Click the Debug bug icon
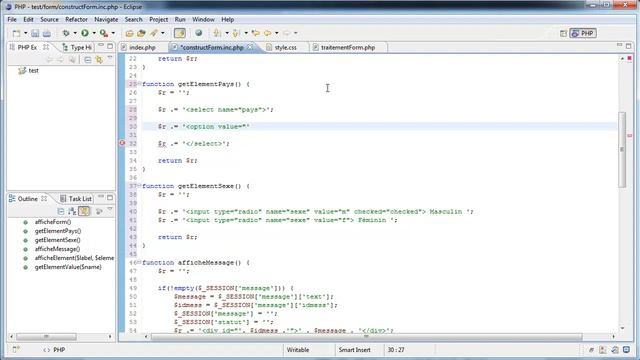The height and width of the screenshot is (360, 640). [66, 33]
